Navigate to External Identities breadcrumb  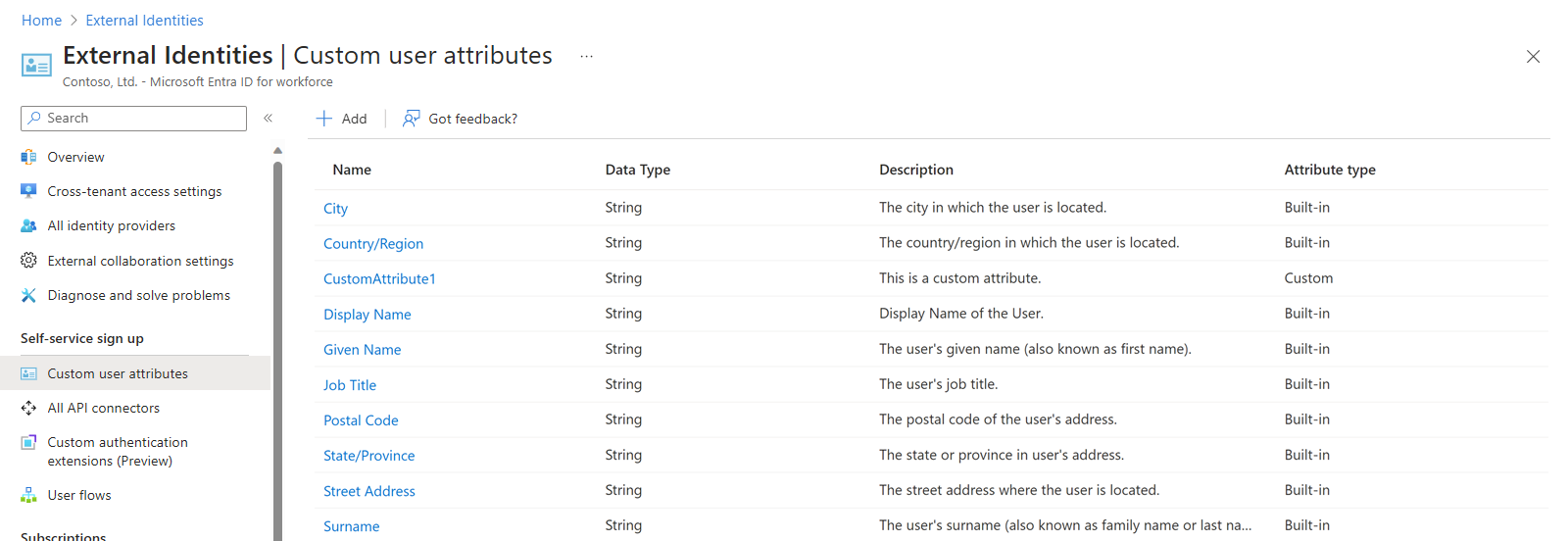tap(144, 21)
